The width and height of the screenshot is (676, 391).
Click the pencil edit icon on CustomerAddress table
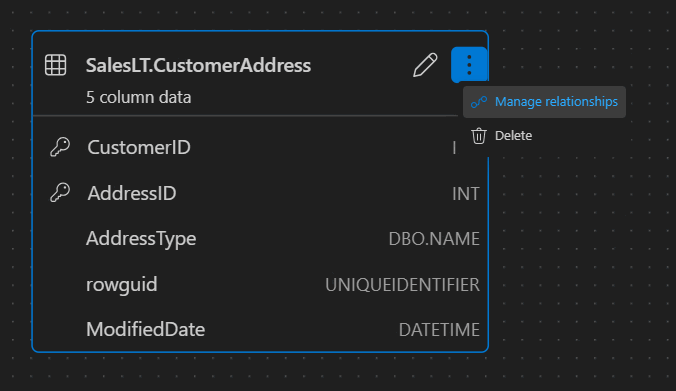425,65
